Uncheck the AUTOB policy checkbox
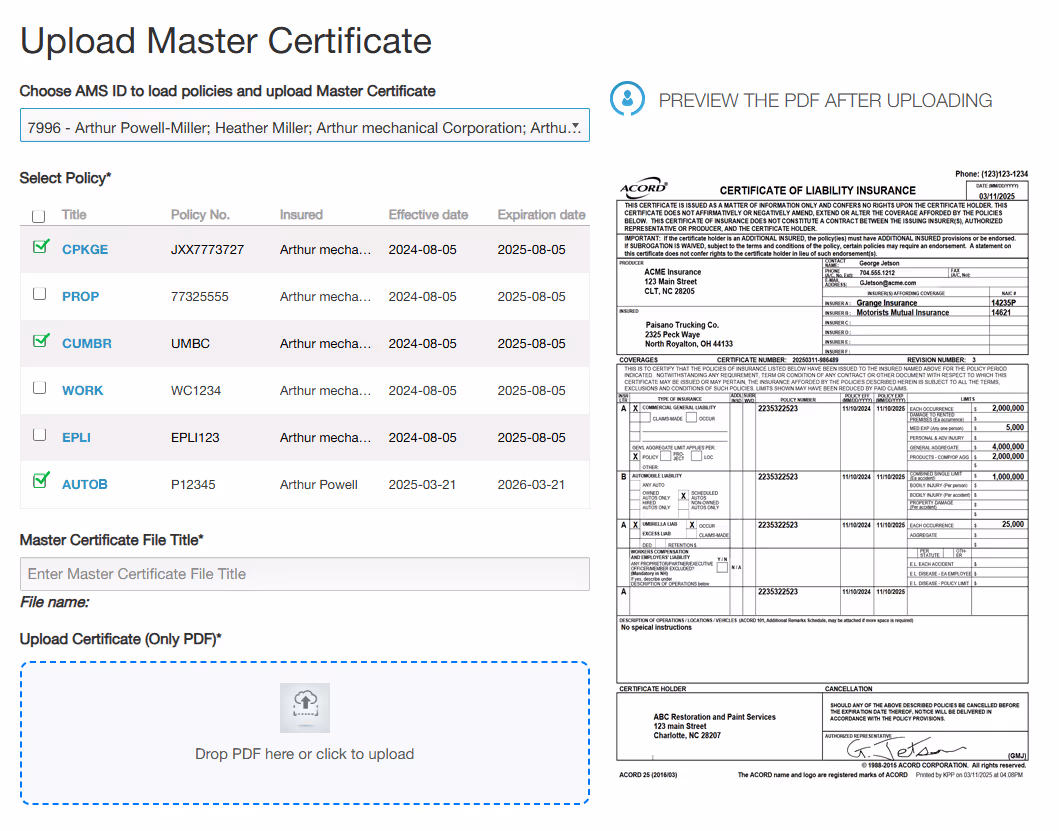Viewport: 1059px width, 831px height. tap(41, 480)
